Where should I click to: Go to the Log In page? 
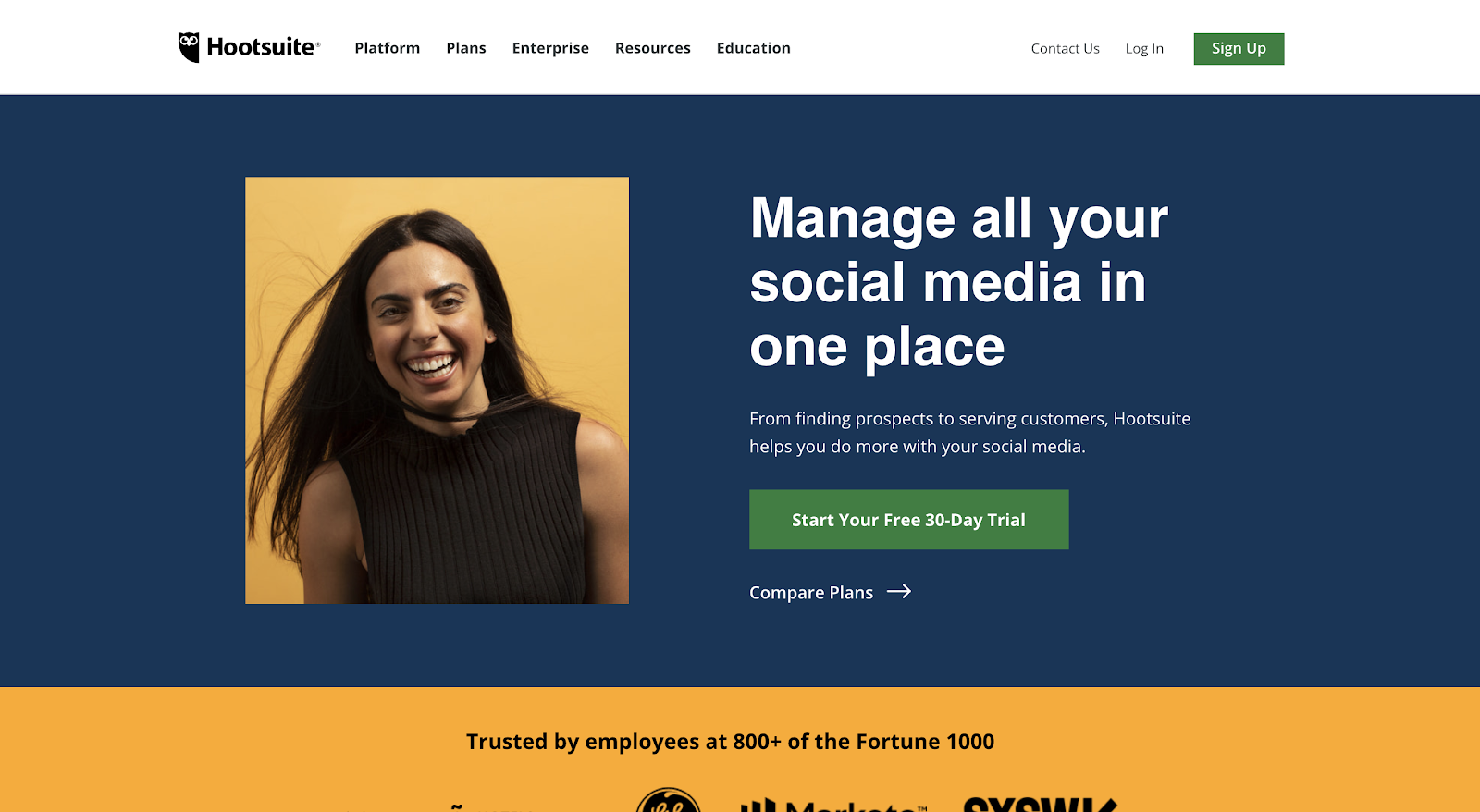[x=1144, y=49]
